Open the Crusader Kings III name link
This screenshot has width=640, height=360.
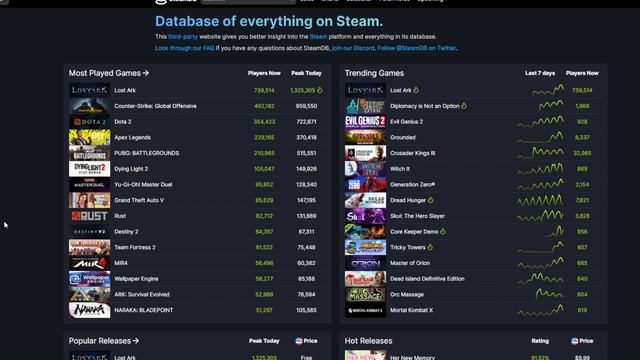click(413, 153)
